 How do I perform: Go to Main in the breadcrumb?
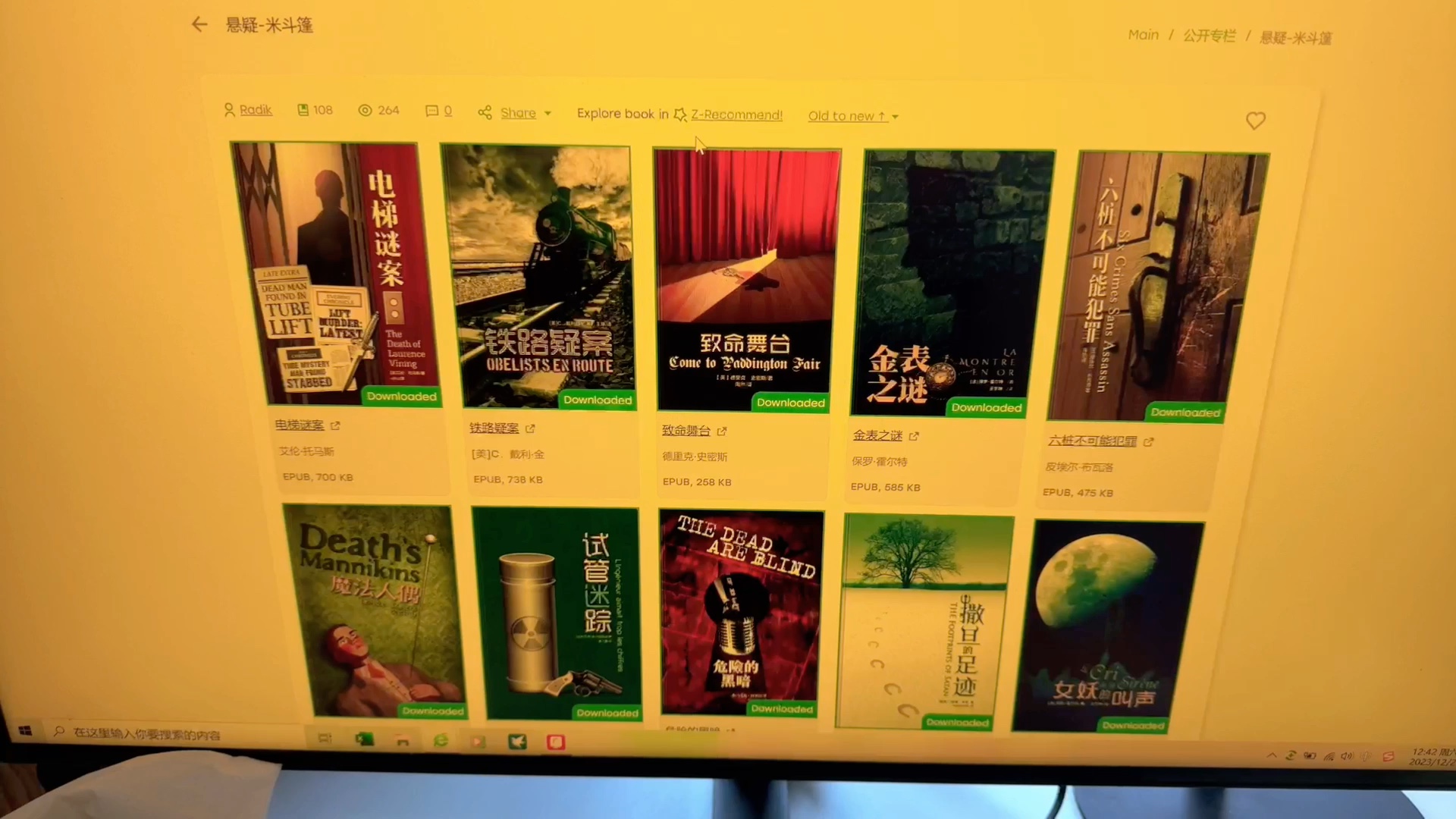point(1143,35)
